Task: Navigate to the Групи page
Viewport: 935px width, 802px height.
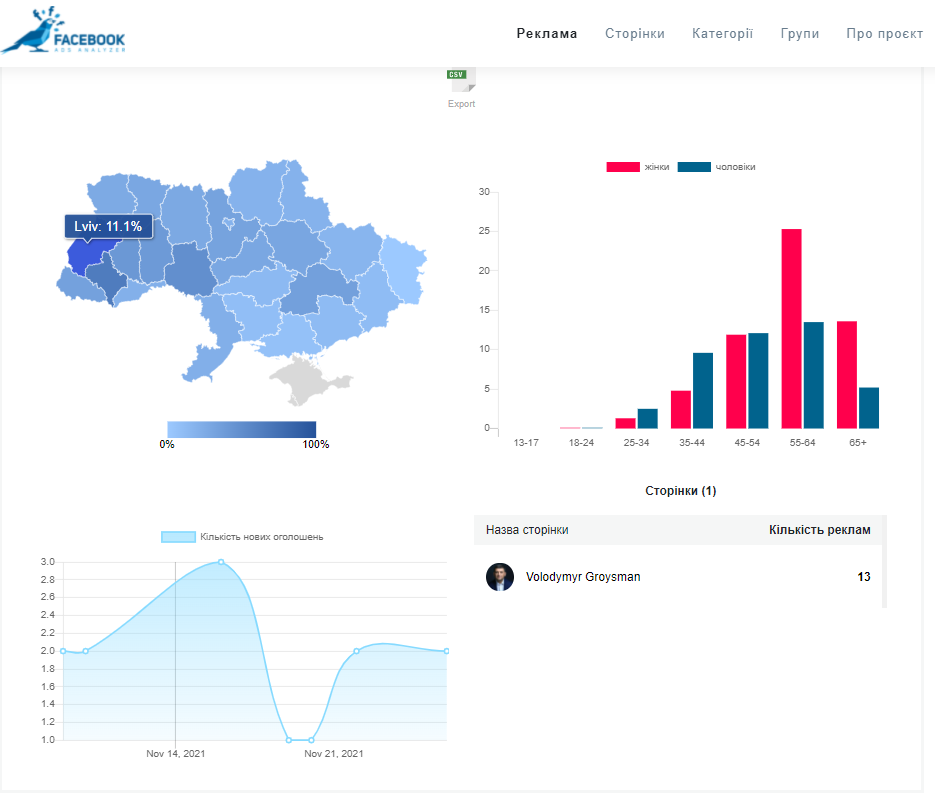Action: point(799,33)
